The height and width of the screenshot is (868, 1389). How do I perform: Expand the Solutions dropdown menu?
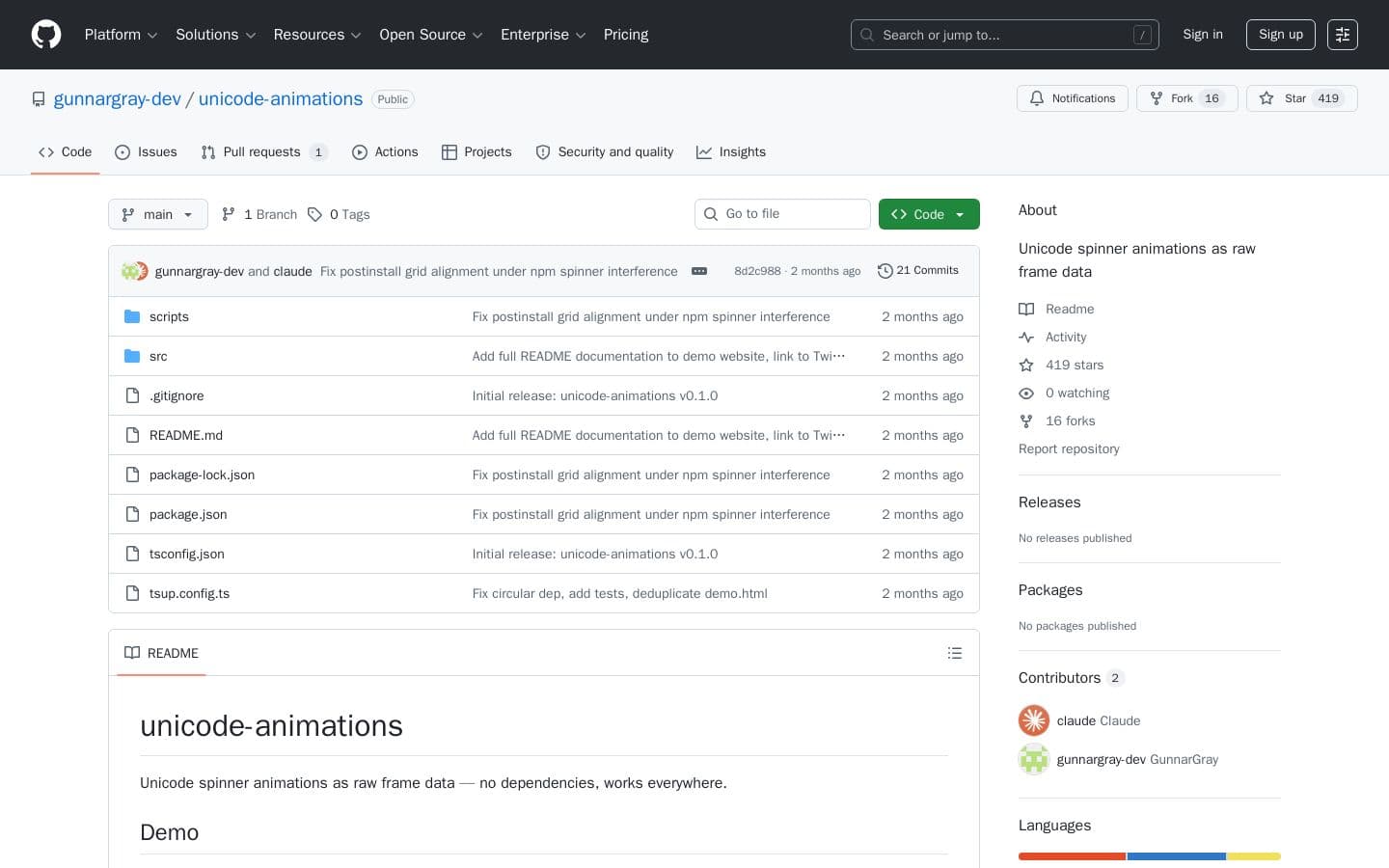[215, 35]
